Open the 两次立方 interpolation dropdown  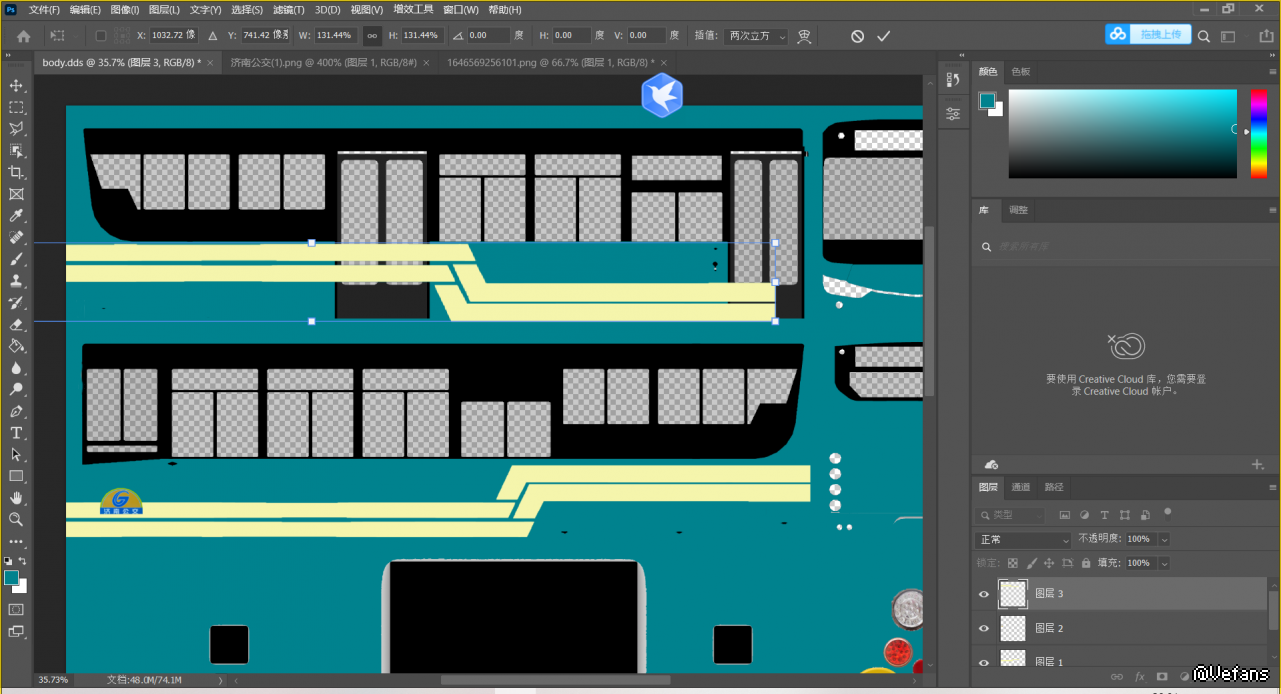tap(755, 36)
